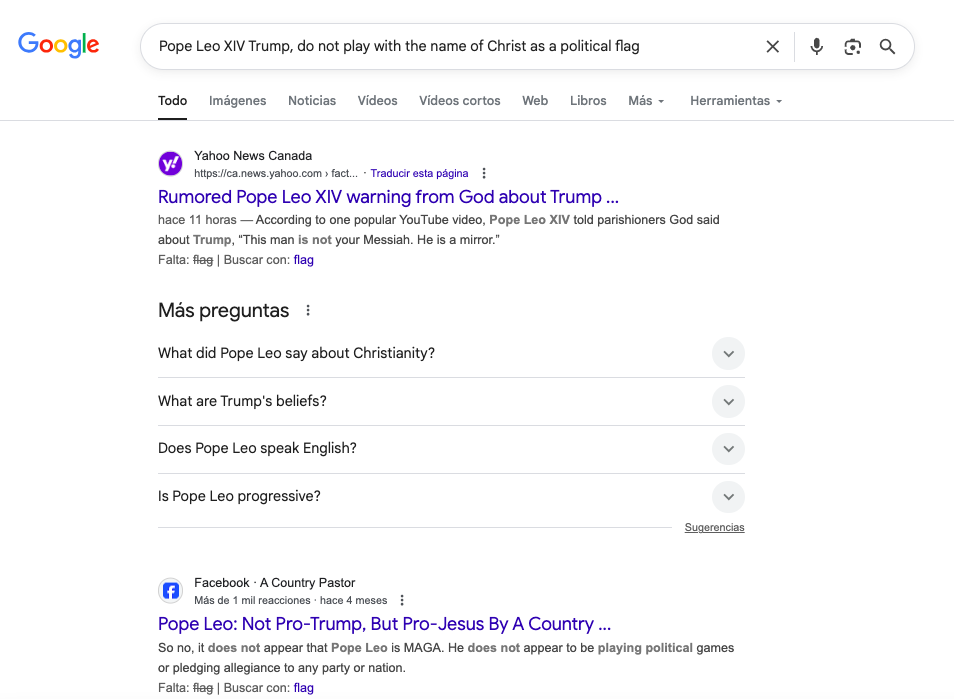Open the Más dropdown menu
The image size is (954, 699).
(x=646, y=101)
